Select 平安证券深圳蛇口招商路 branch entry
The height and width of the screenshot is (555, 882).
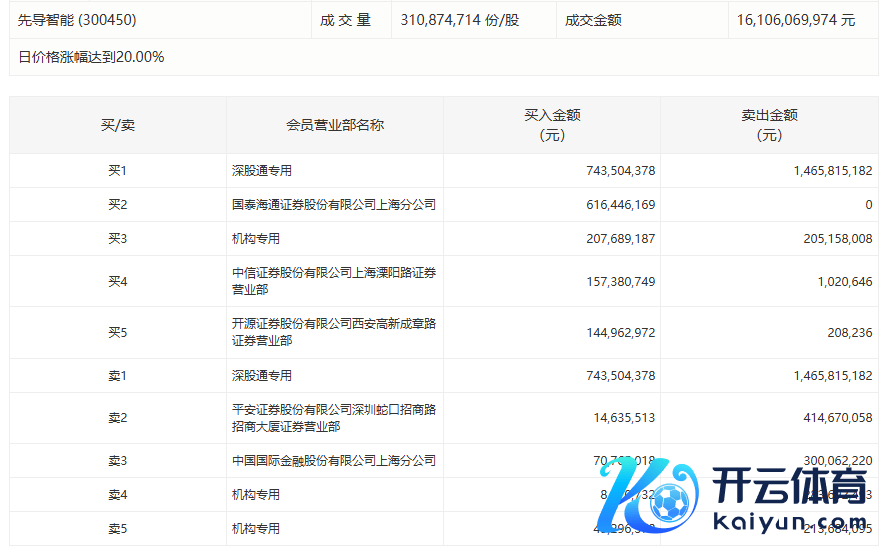(x=334, y=418)
